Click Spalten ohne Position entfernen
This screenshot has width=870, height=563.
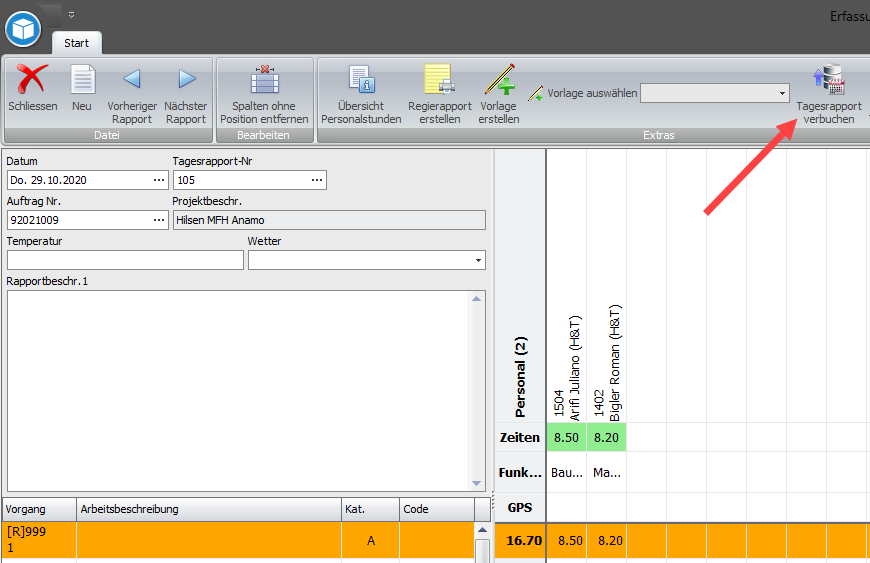[x=264, y=94]
